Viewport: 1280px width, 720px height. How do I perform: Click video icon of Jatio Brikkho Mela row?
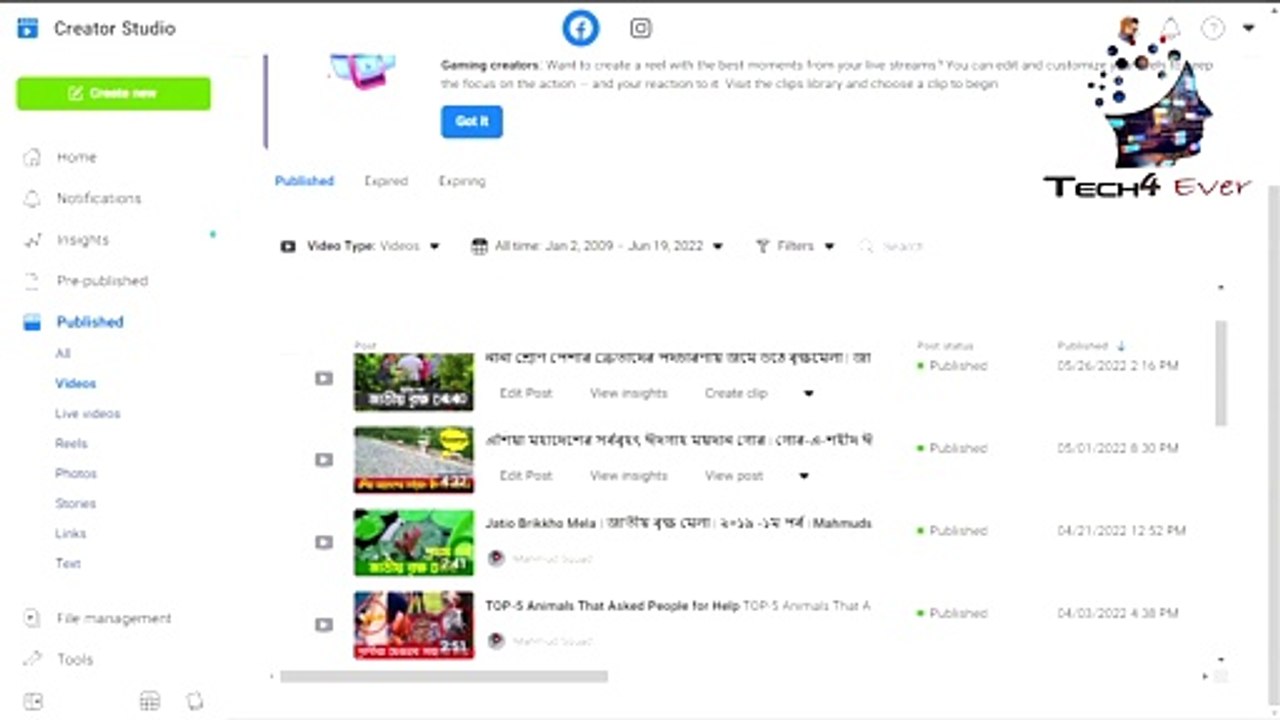pos(323,542)
